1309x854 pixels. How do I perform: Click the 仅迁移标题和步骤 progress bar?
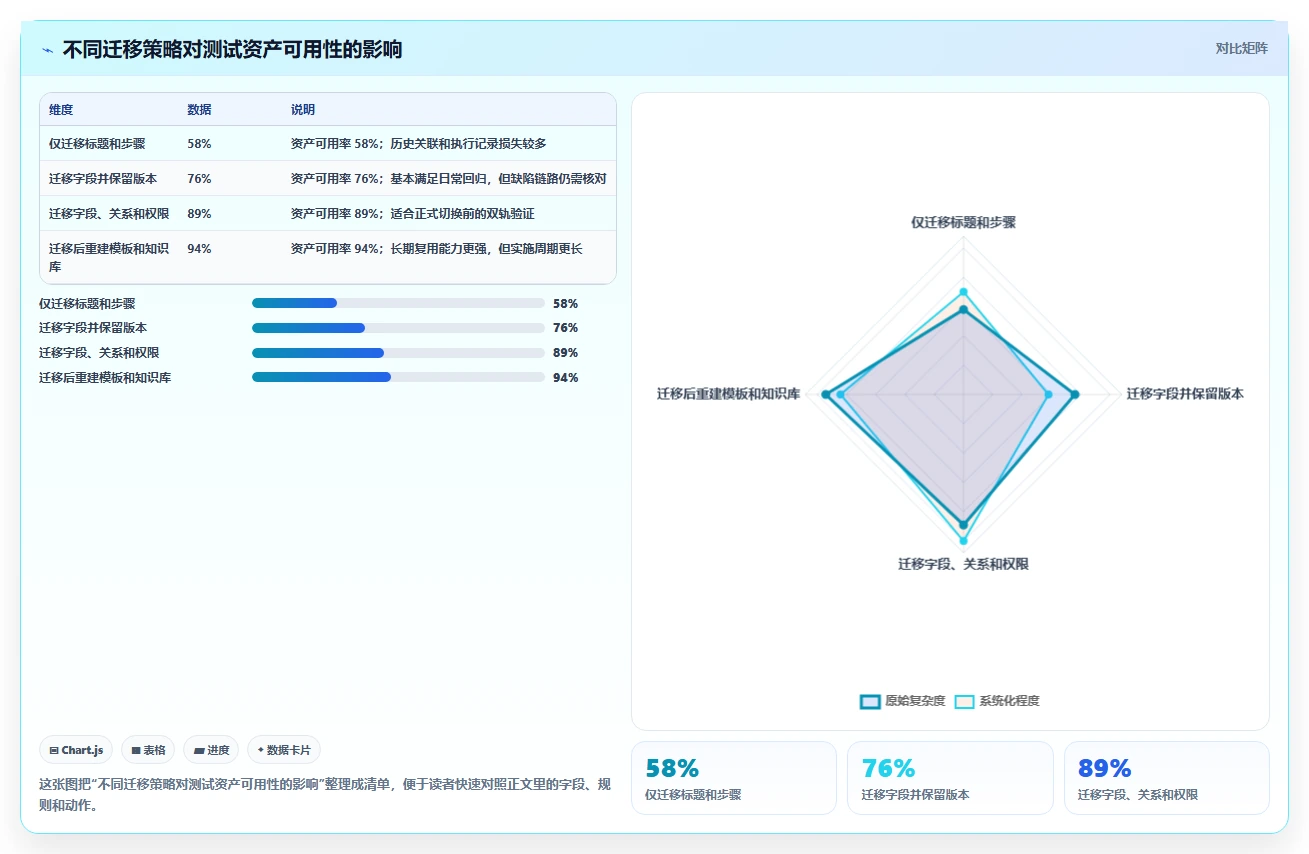tap(398, 303)
